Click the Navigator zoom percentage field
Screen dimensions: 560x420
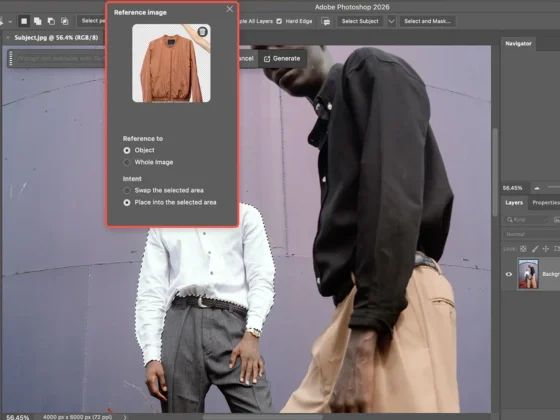[x=512, y=188]
